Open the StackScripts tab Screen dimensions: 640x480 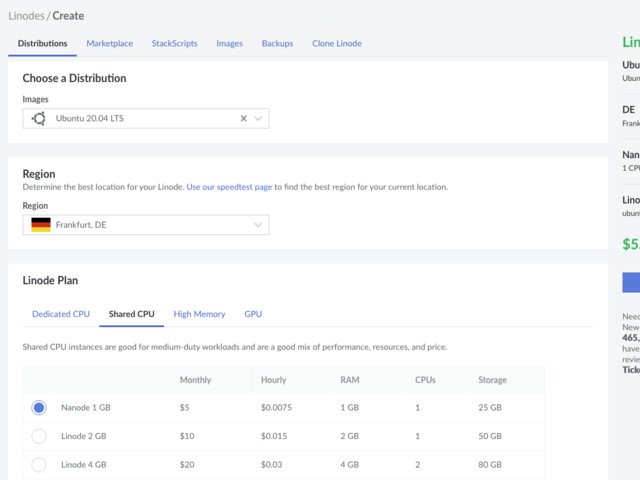174,43
